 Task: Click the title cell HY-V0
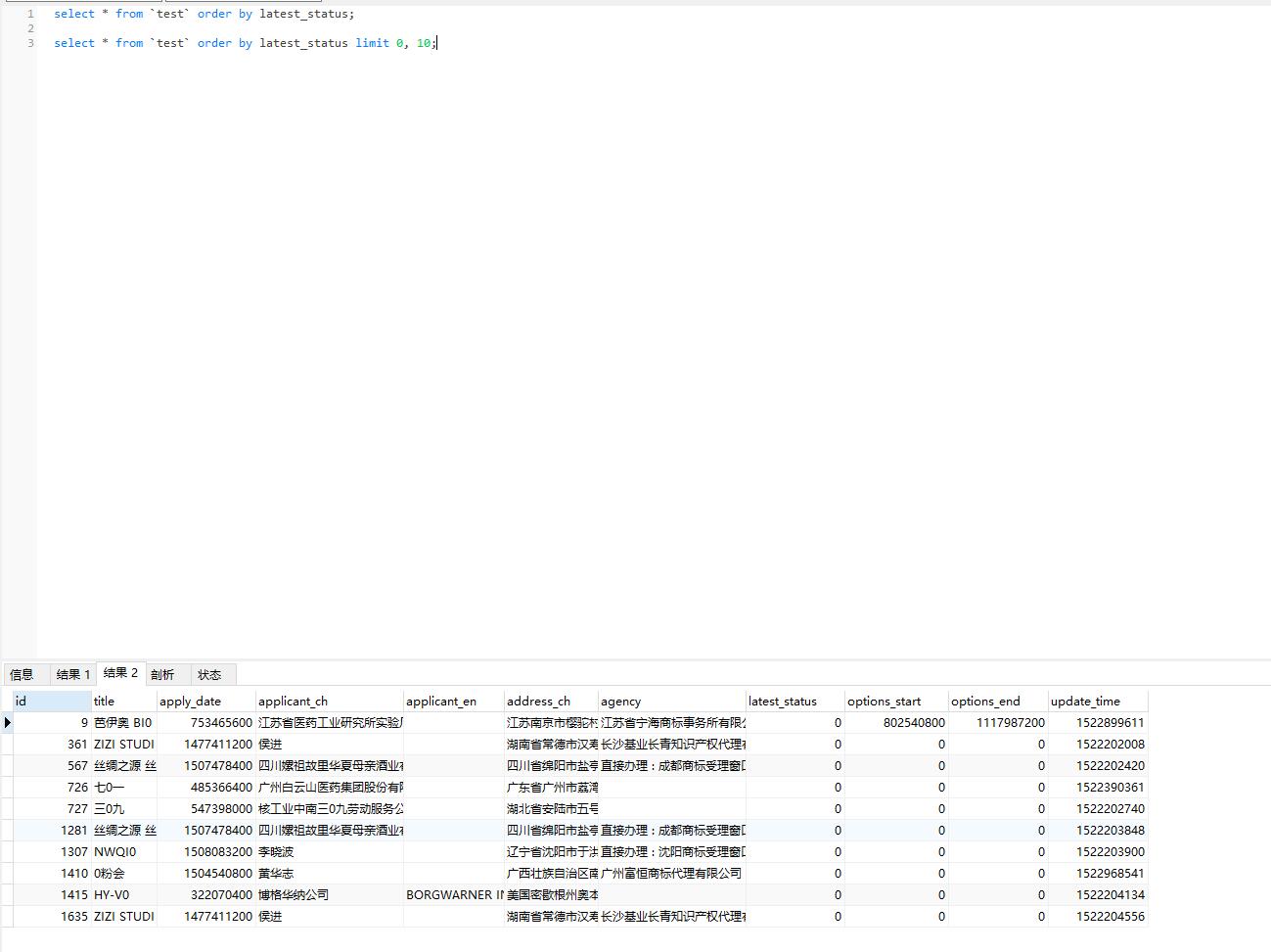coord(124,895)
